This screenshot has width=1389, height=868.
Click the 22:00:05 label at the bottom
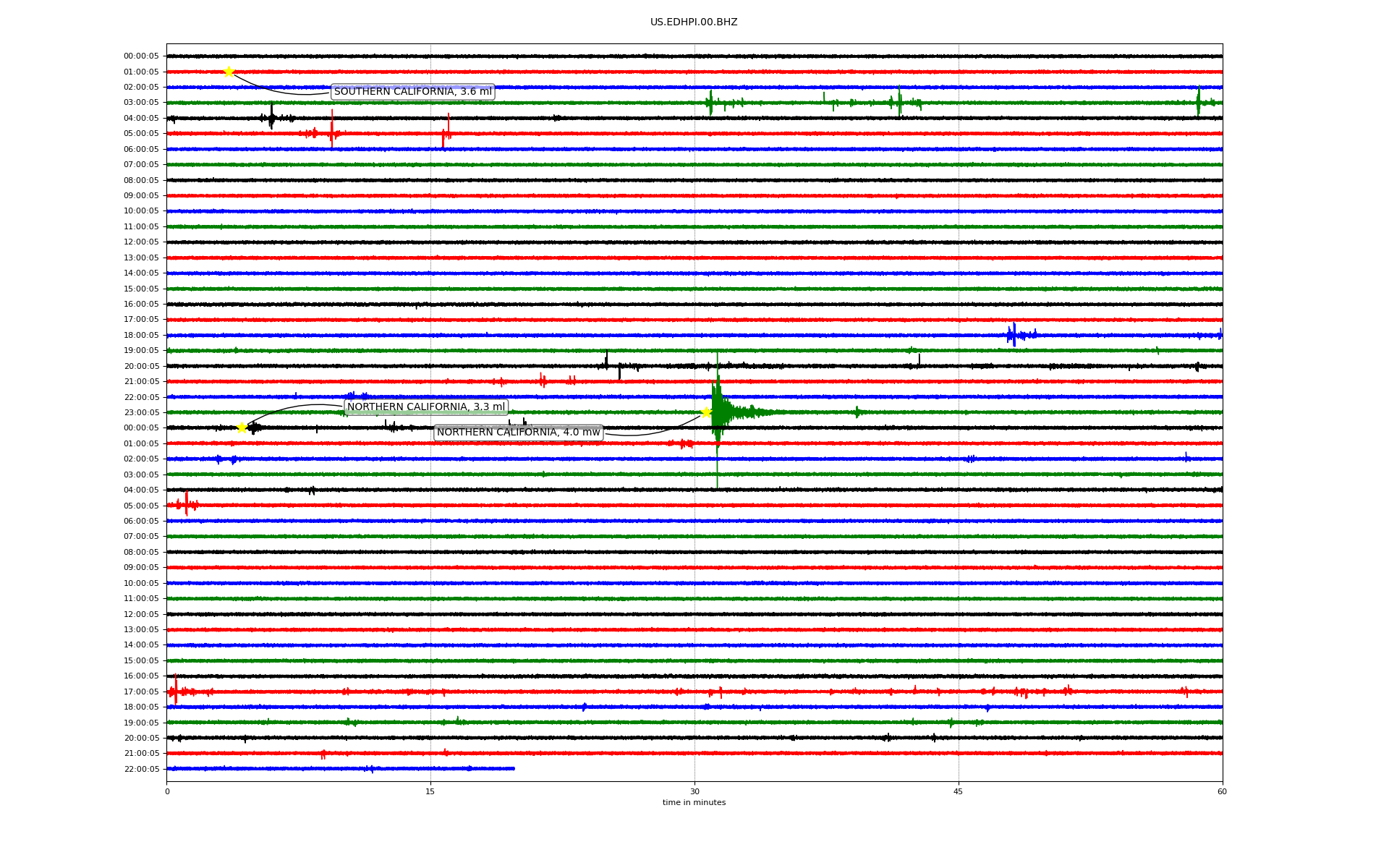tap(141, 769)
